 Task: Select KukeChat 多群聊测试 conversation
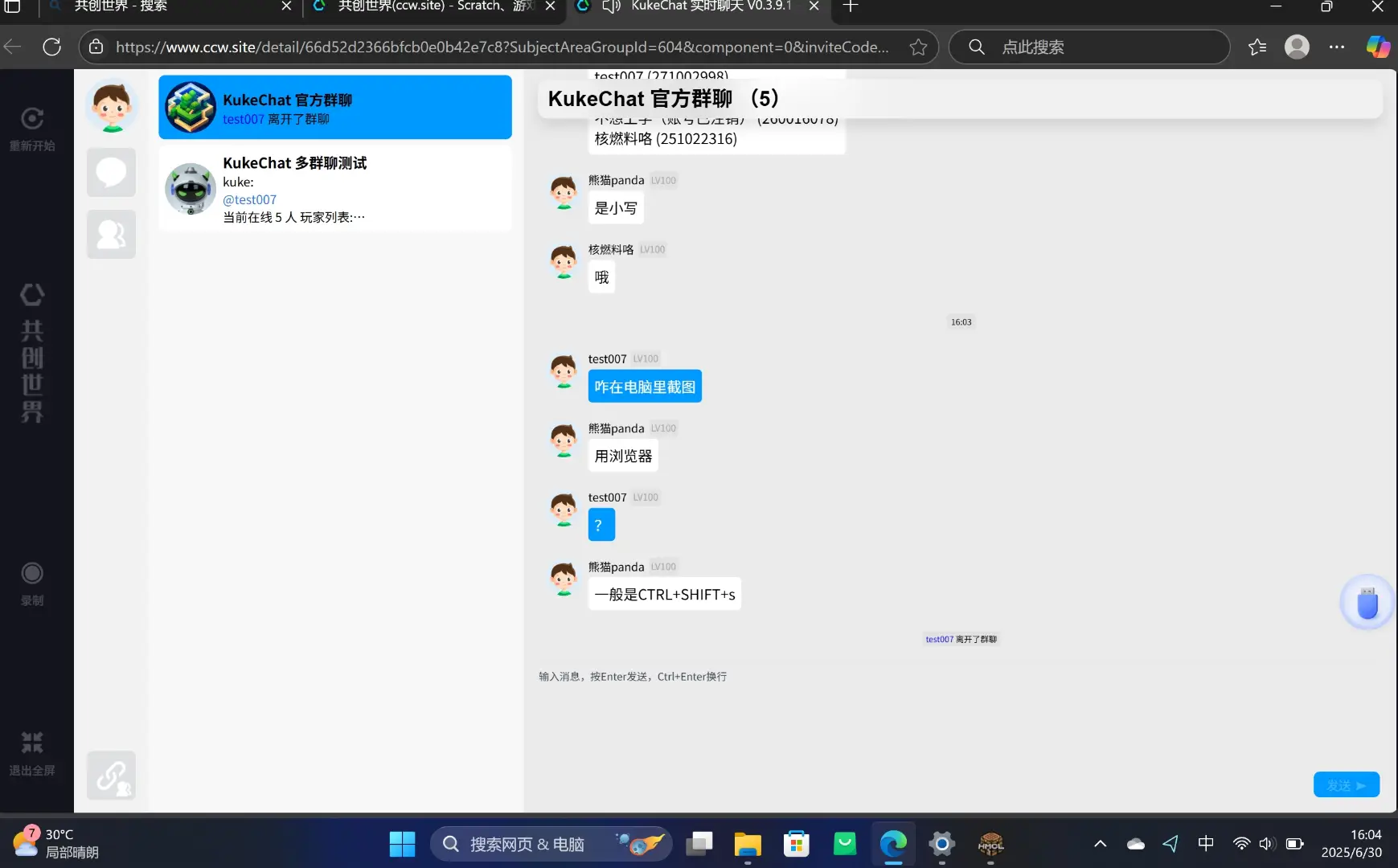335,188
